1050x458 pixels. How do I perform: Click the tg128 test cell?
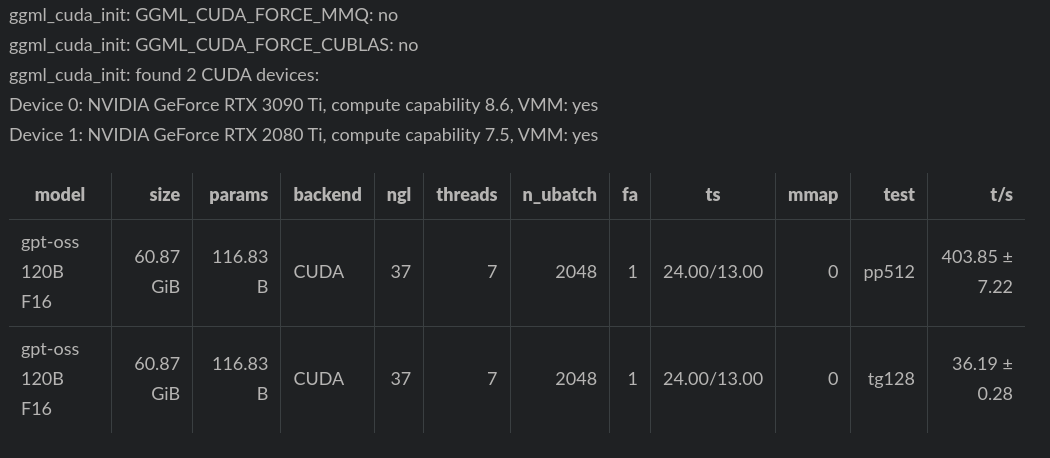[x=891, y=379]
